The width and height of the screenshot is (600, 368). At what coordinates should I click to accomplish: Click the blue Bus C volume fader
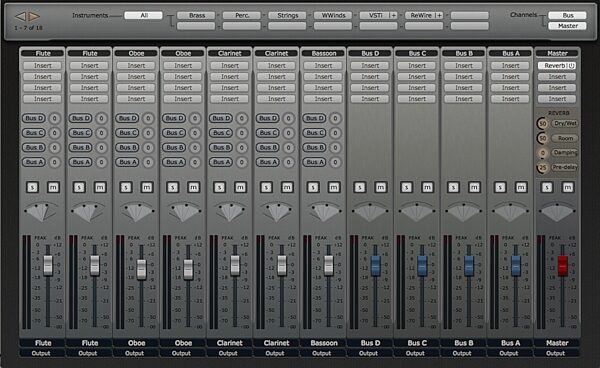pos(422,266)
